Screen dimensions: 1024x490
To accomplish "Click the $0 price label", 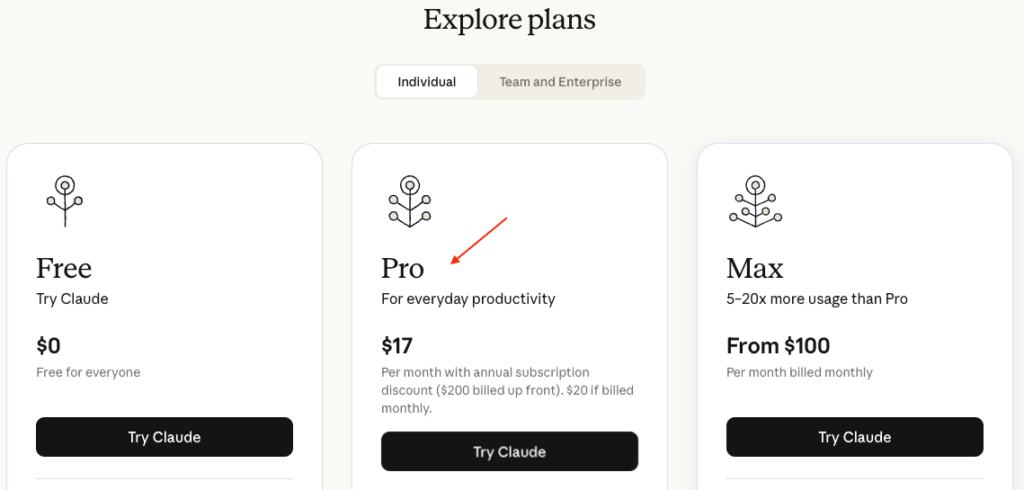I will point(49,346).
